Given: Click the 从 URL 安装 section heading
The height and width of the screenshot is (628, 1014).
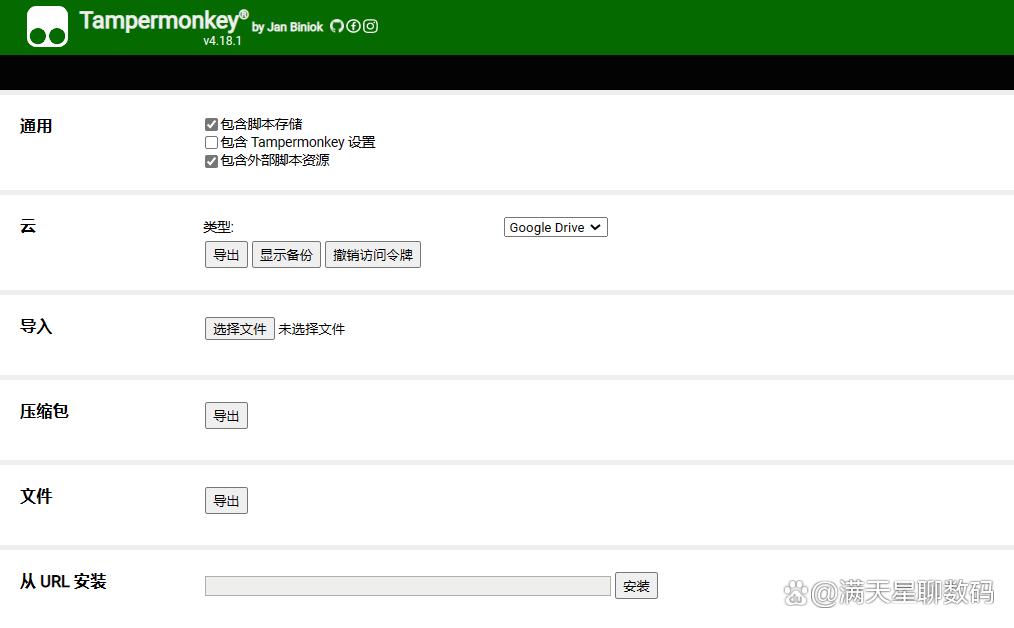Looking at the screenshot, I should (63, 581).
